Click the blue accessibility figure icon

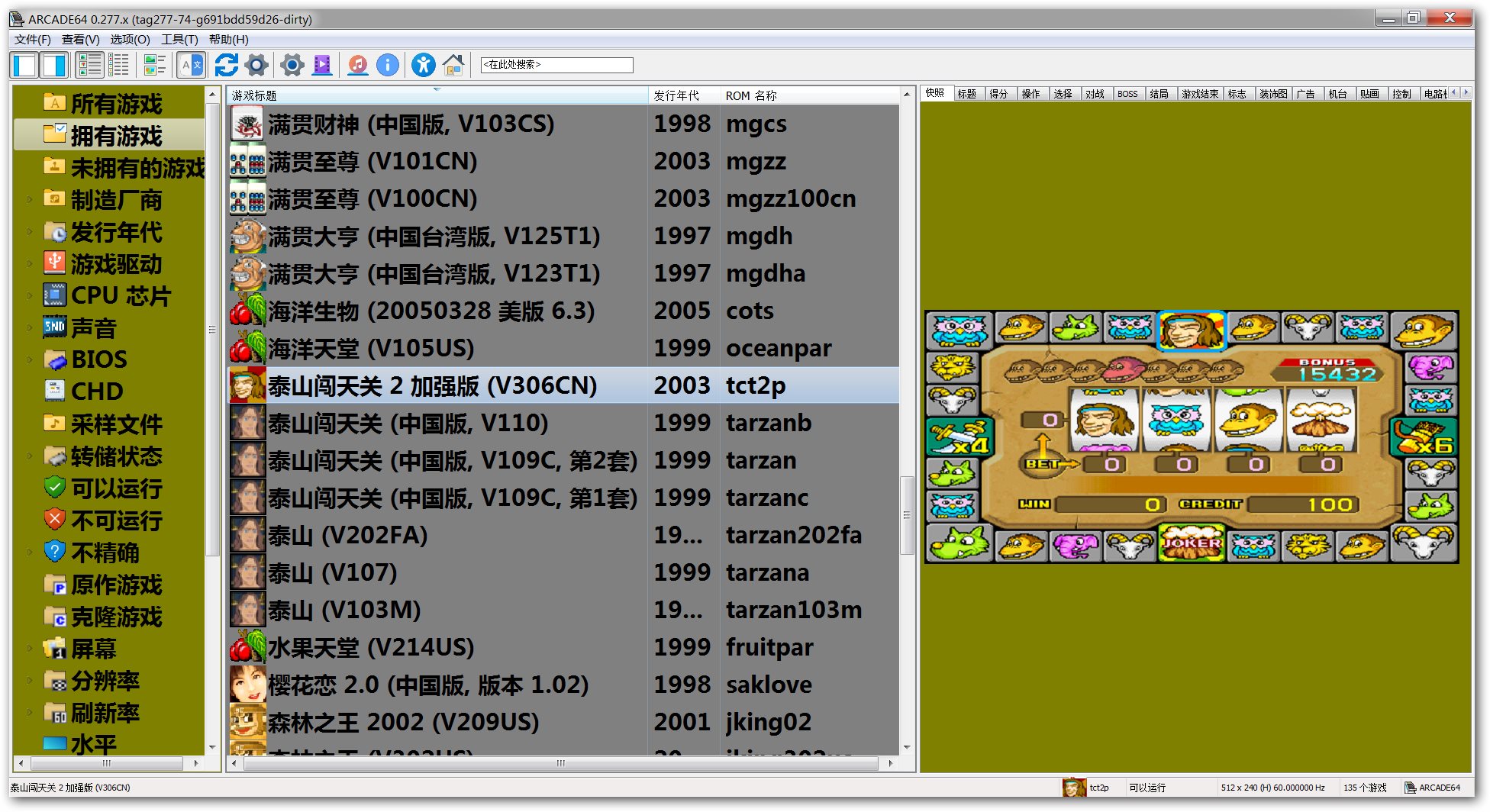pyautogui.click(x=423, y=66)
